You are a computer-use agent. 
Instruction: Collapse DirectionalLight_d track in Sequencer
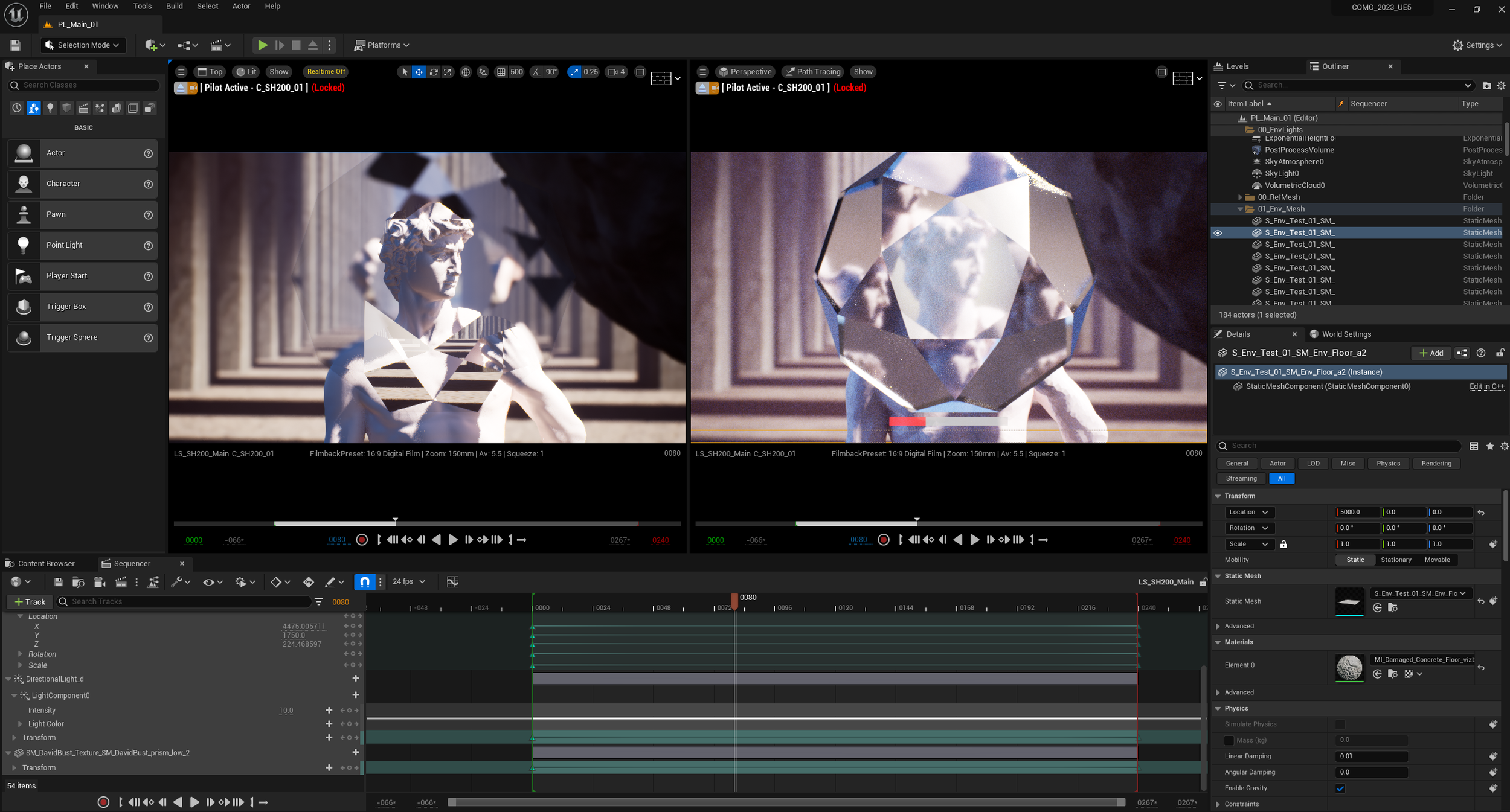pos(8,679)
